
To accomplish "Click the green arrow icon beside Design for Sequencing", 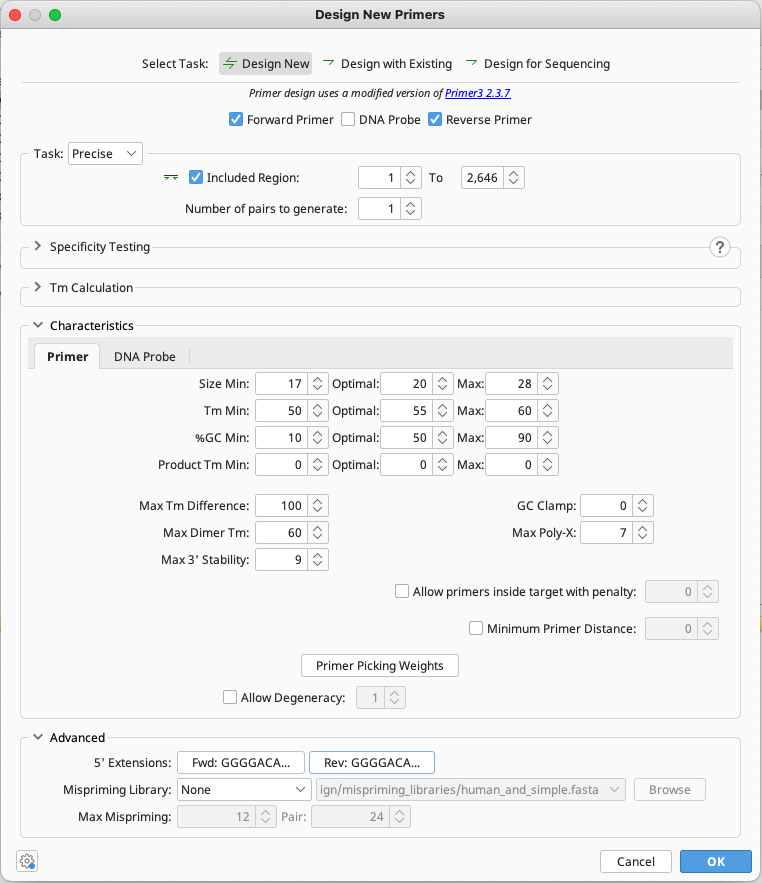I will 469,63.
